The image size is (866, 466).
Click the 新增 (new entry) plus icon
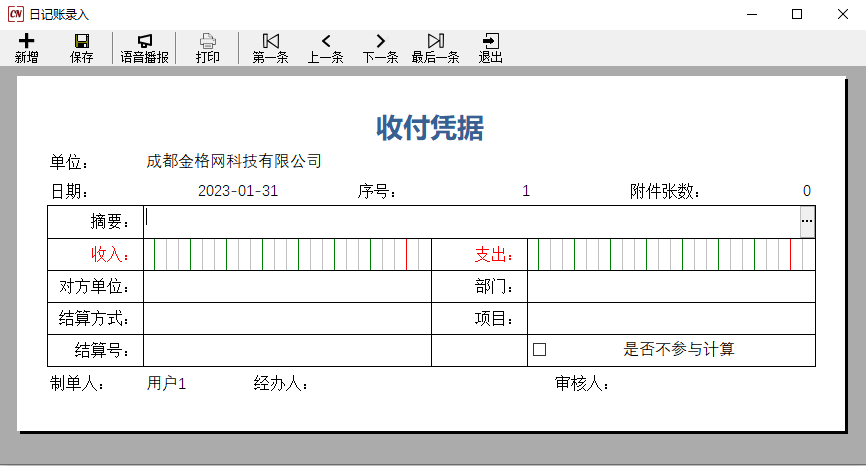coord(27,41)
